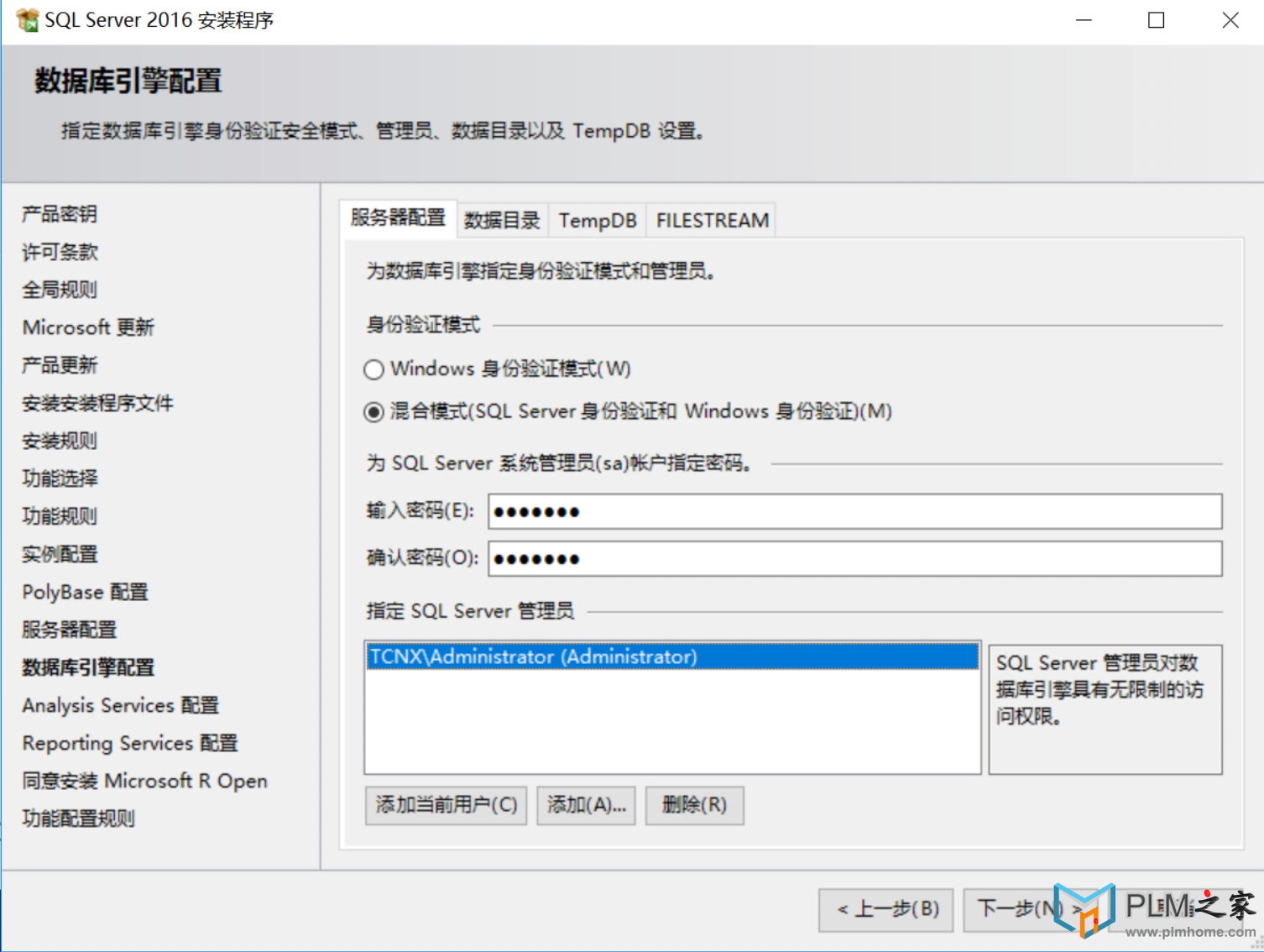Screen dimensions: 1264x952
Task: Switch to the 服务器配置 tab
Action: click(x=398, y=218)
